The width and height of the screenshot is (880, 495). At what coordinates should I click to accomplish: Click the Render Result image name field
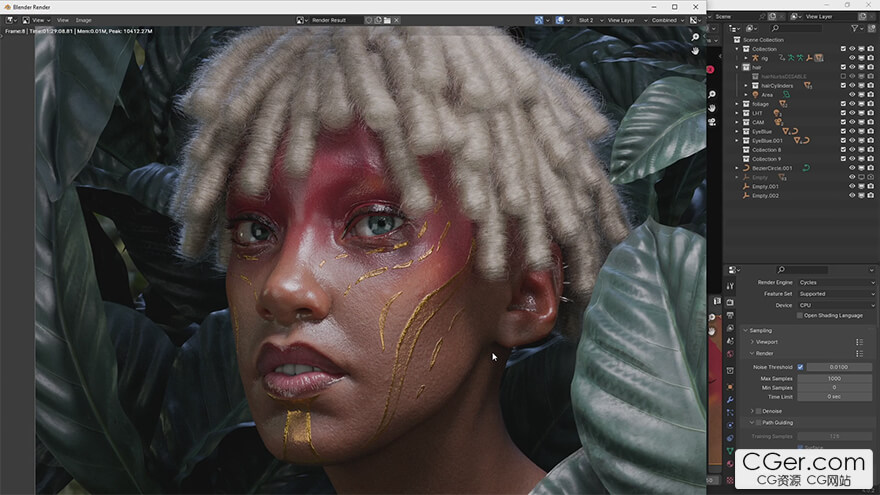click(335, 20)
